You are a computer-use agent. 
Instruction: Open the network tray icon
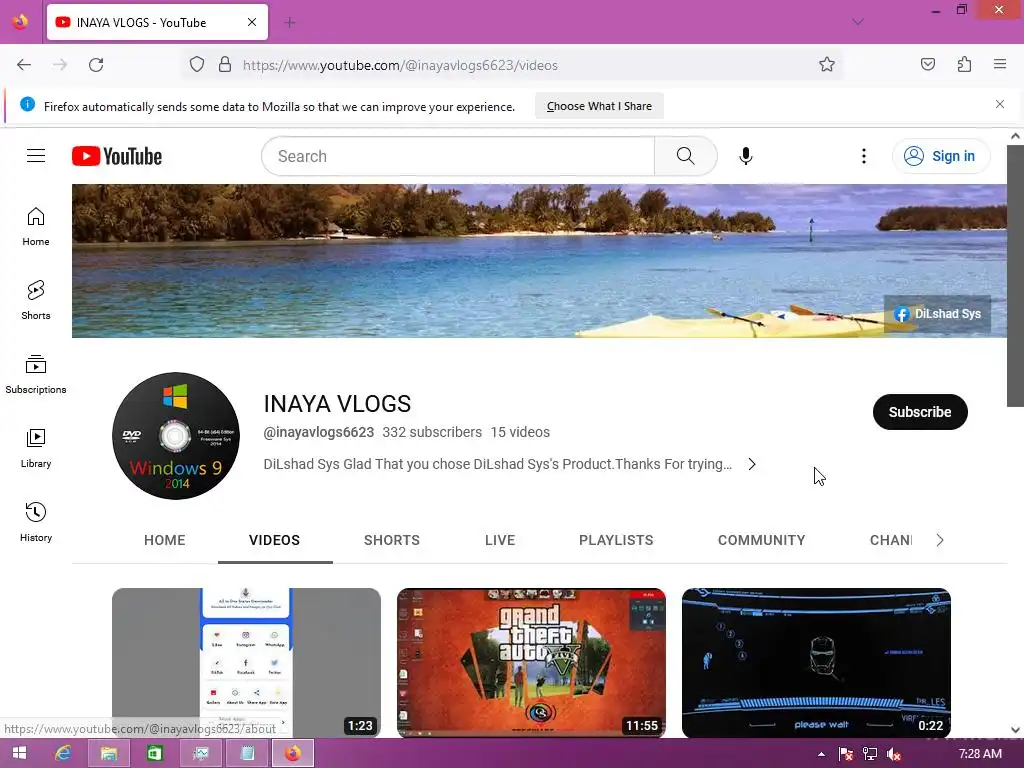pyautogui.click(x=870, y=754)
